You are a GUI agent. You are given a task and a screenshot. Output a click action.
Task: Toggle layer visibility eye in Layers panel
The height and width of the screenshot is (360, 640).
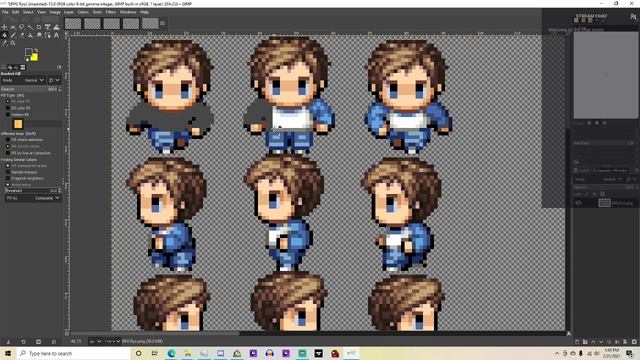[578, 203]
